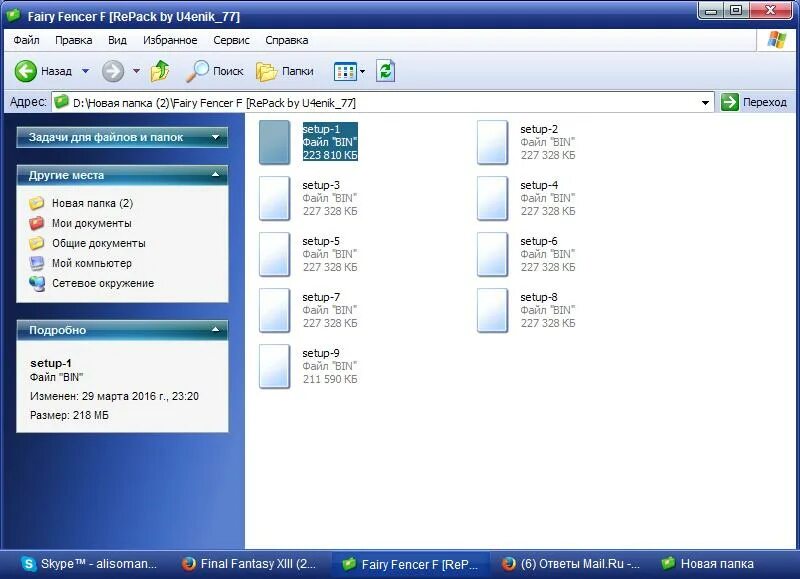800x579 pixels.
Task: Open the views dropdown arrow
Action: coord(362,71)
